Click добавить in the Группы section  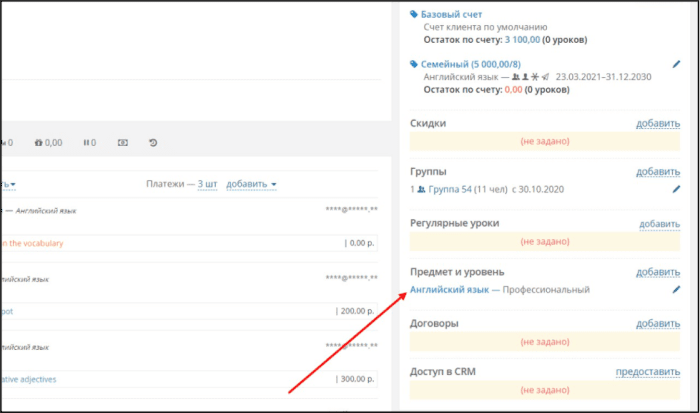(658, 171)
